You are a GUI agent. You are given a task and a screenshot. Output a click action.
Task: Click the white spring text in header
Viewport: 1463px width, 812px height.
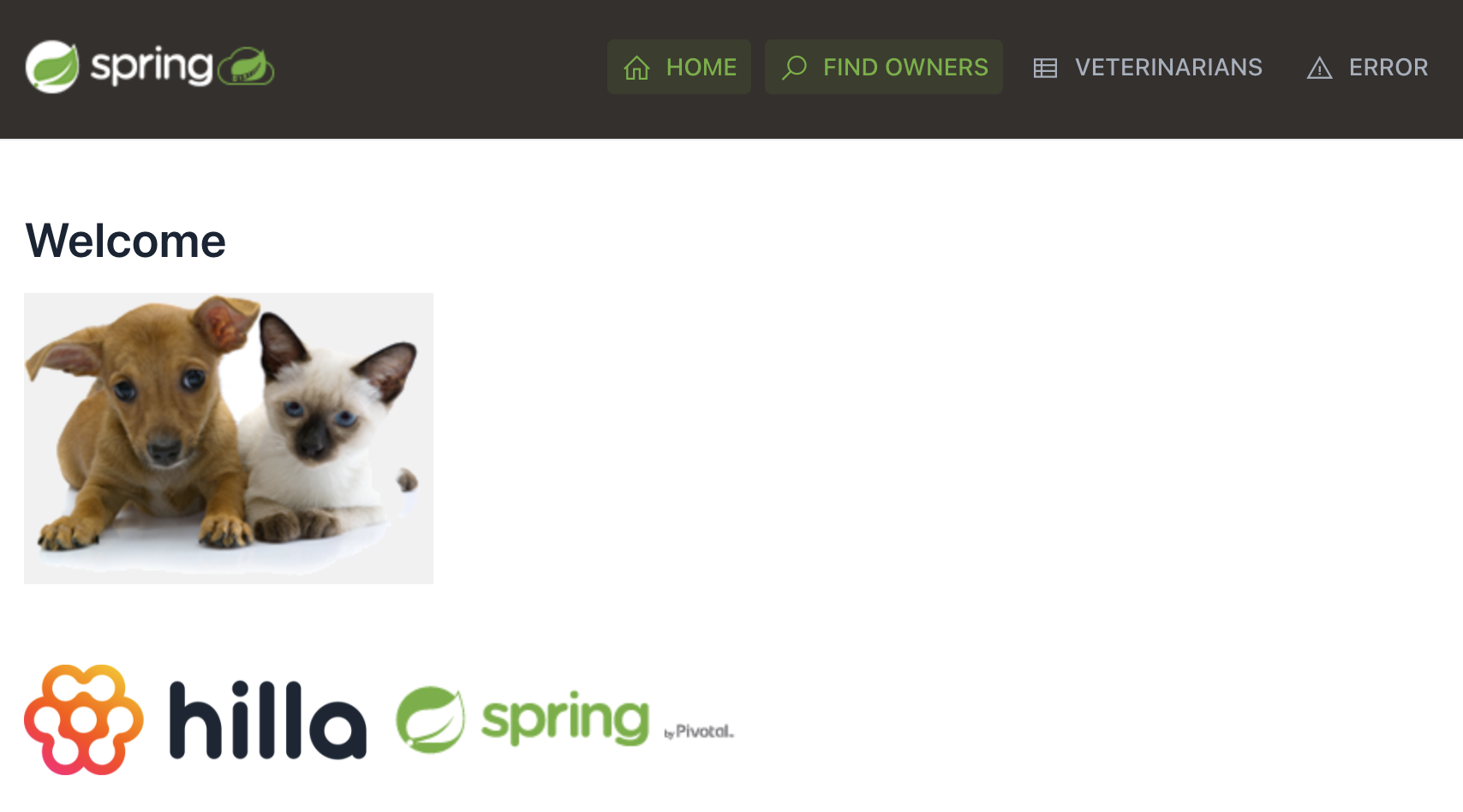pyautogui.click(x=152, y=67)
